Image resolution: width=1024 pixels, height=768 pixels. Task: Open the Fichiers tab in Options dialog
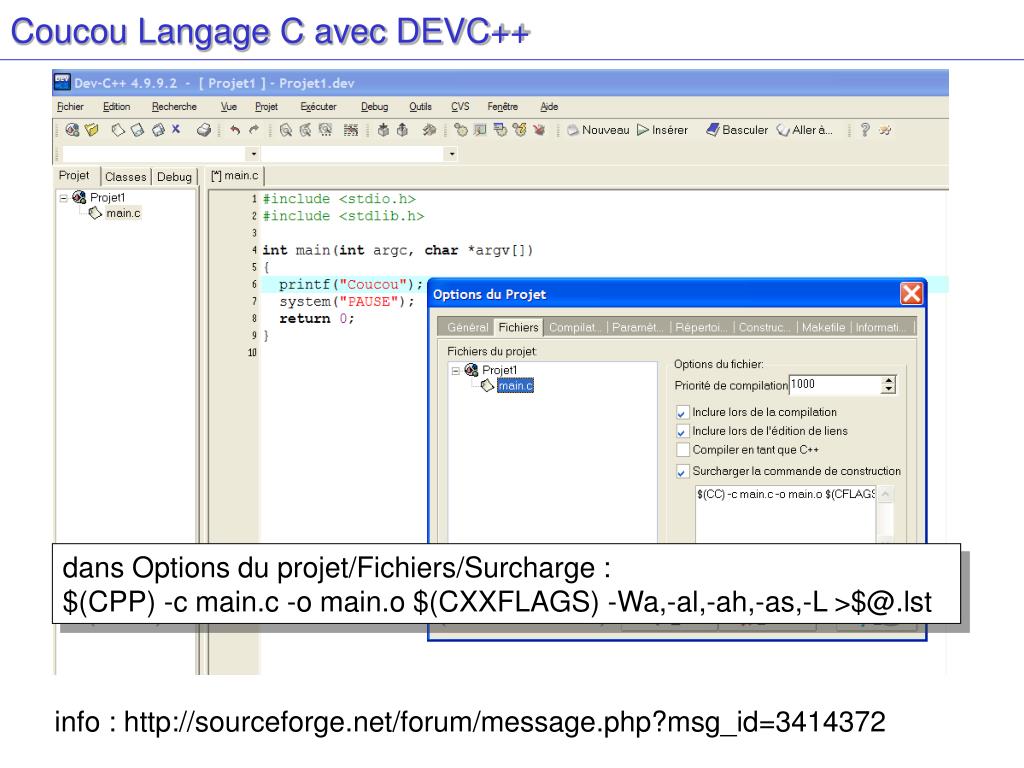click(519, 327)
